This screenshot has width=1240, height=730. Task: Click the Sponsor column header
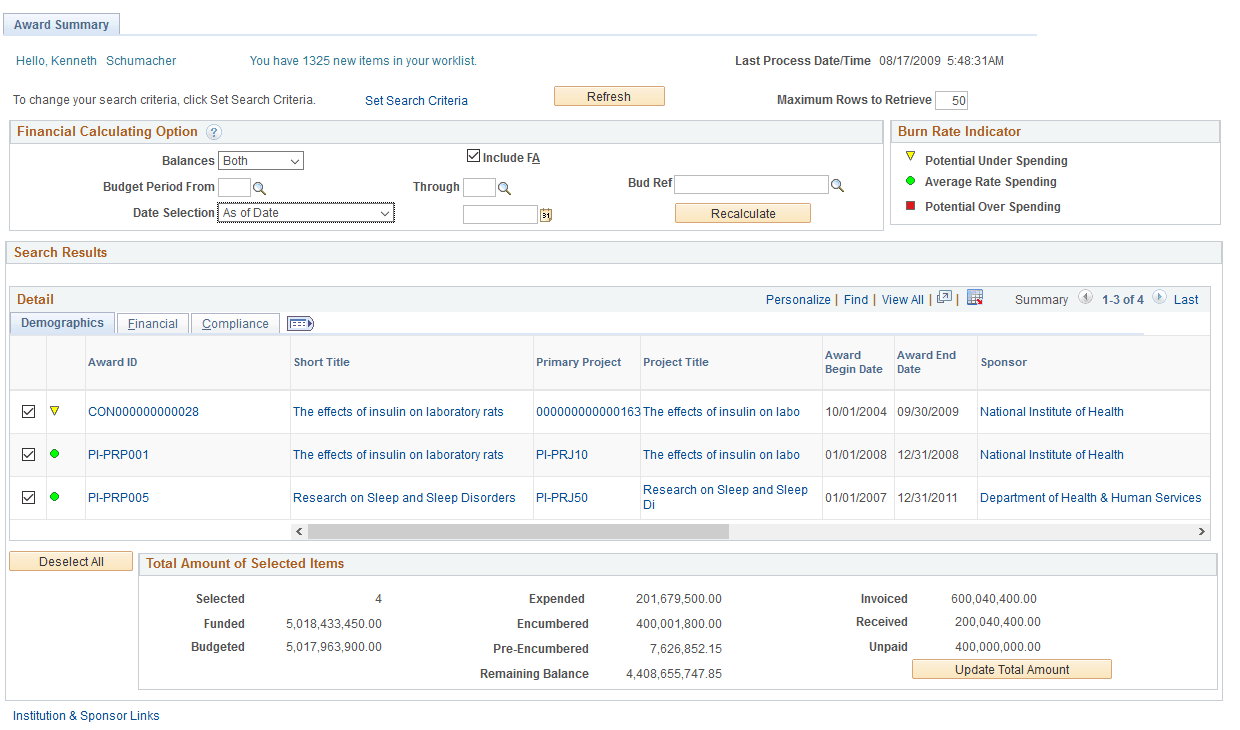point(1003,362)
